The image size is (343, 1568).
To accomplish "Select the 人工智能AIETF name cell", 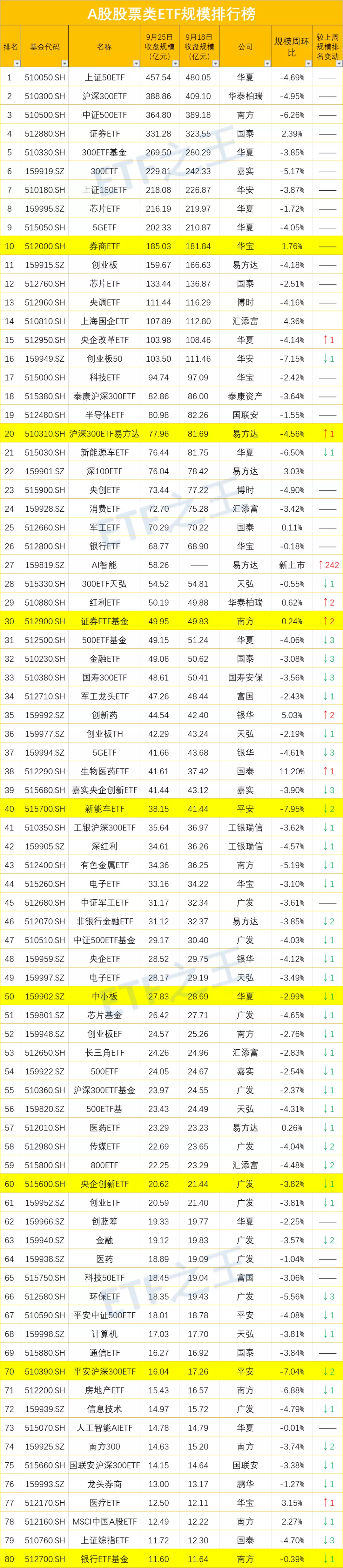I will coord(104,1427).
